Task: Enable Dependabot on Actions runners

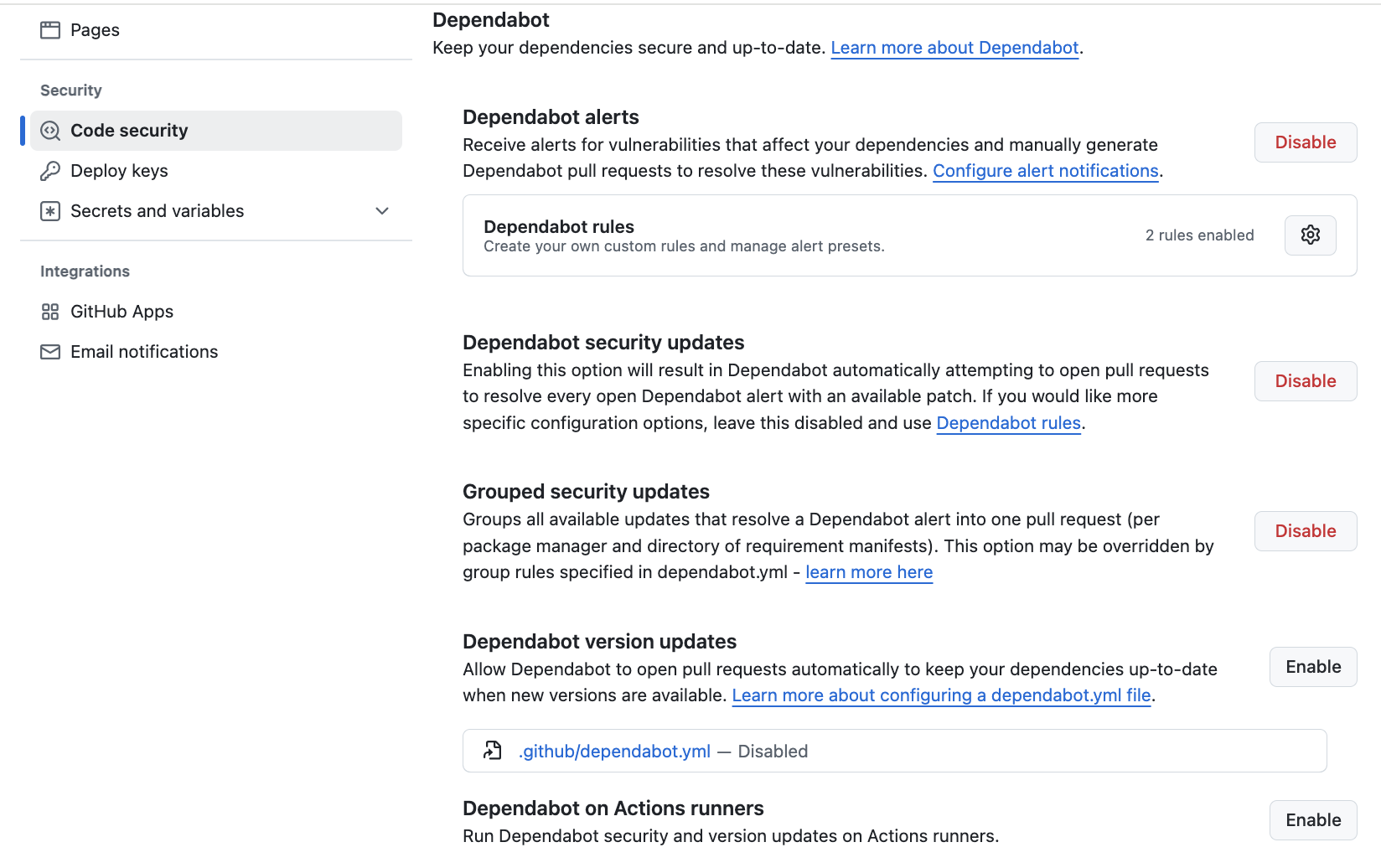Action: pos(1312,819)
